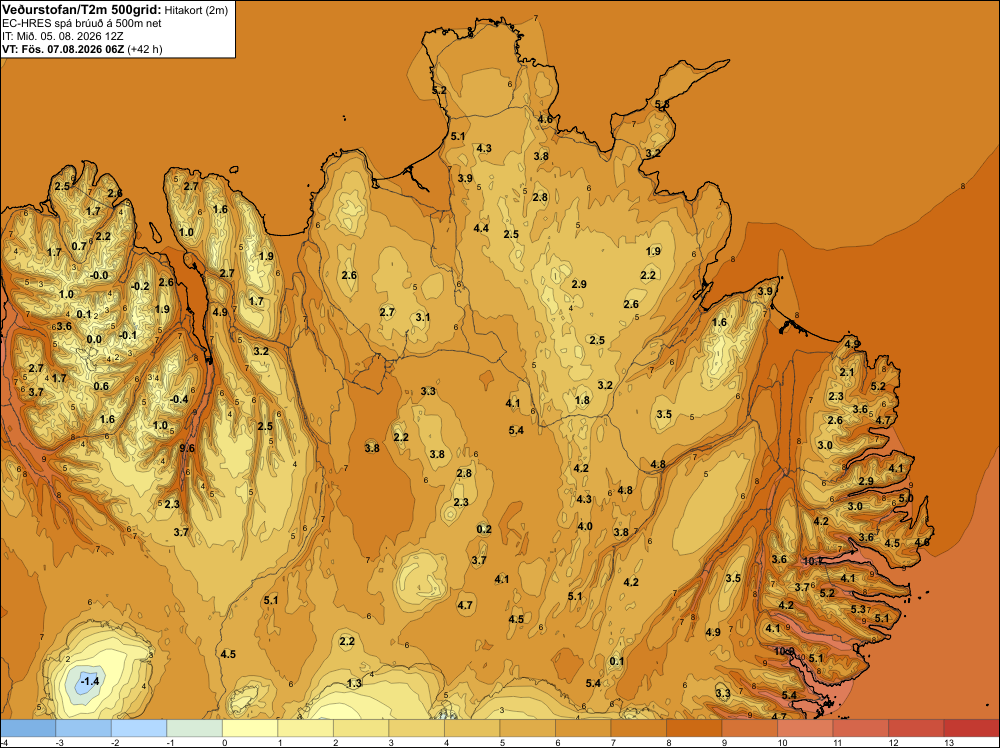Viewport: 1000px width, 748px height.
Task: Select the VT valid time line in header
Action: [82, 49]
